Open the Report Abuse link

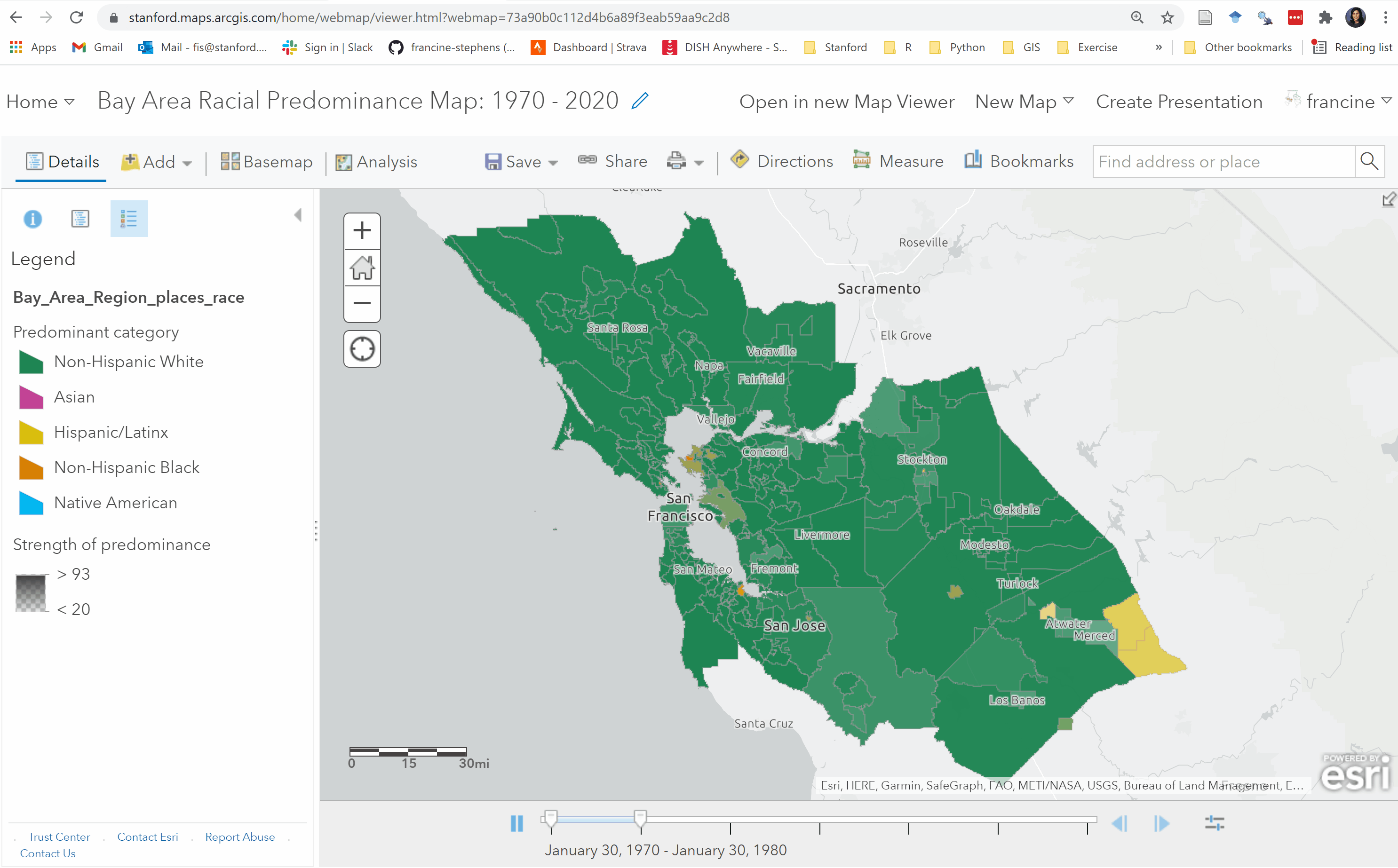click(x=239, y=836)
